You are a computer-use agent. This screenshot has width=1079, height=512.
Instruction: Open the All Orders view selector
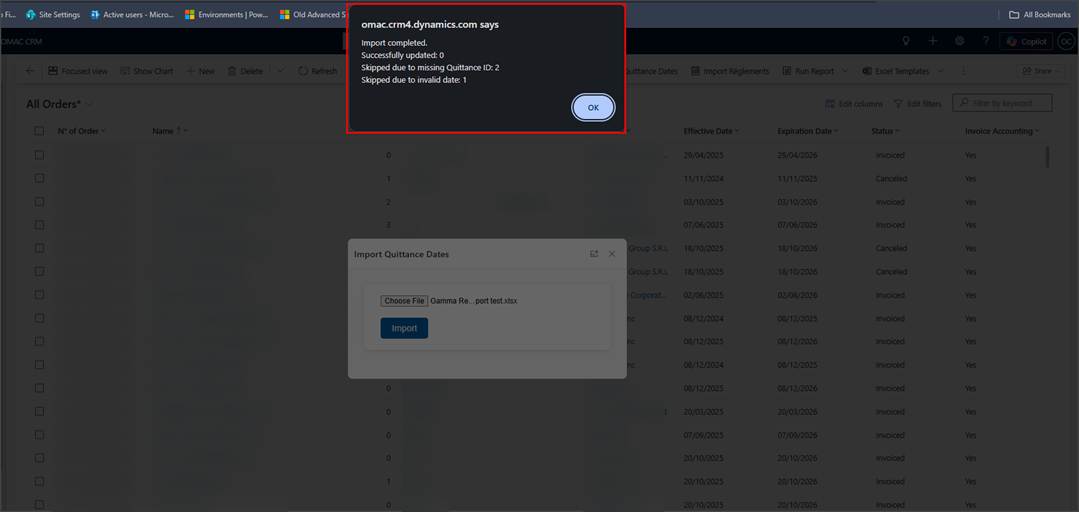coord(59,104)
